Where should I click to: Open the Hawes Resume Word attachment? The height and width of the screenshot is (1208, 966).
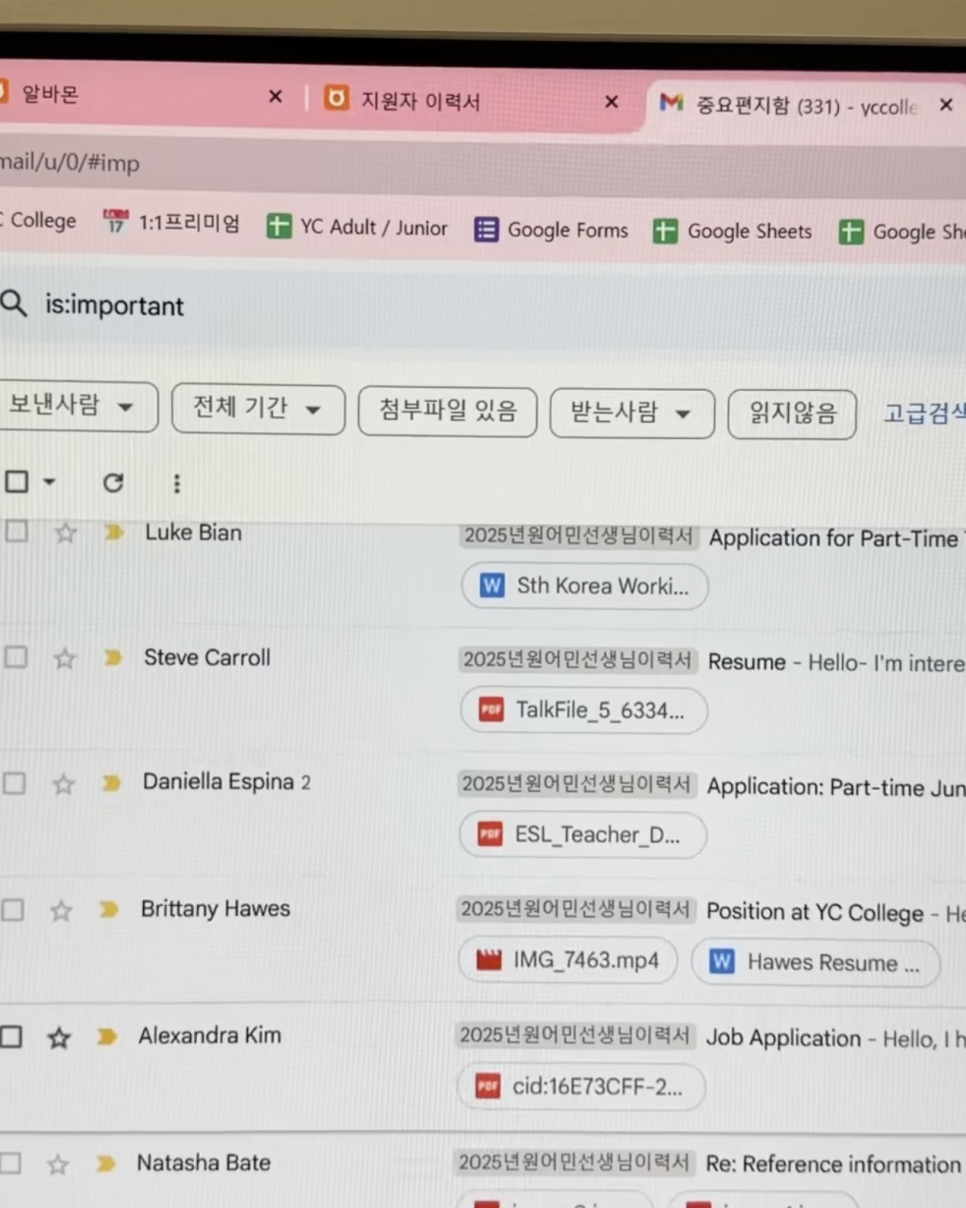(x=815, y=963)
